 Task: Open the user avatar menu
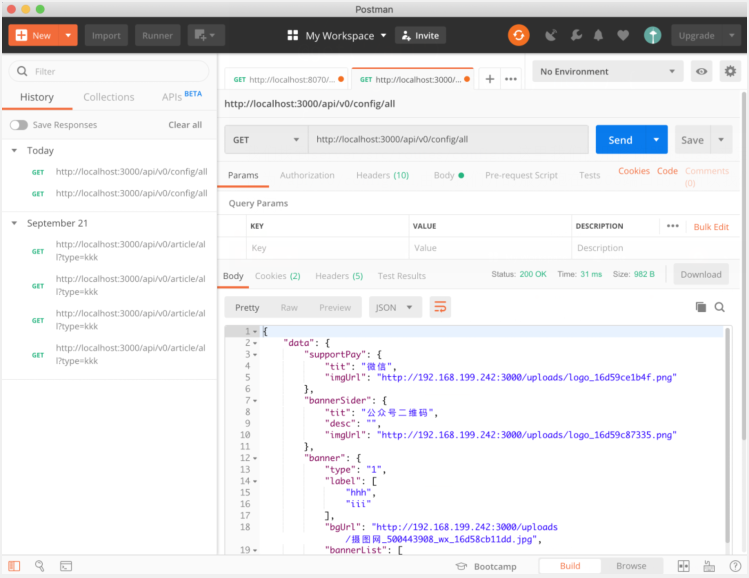click(x=652, y=35)
